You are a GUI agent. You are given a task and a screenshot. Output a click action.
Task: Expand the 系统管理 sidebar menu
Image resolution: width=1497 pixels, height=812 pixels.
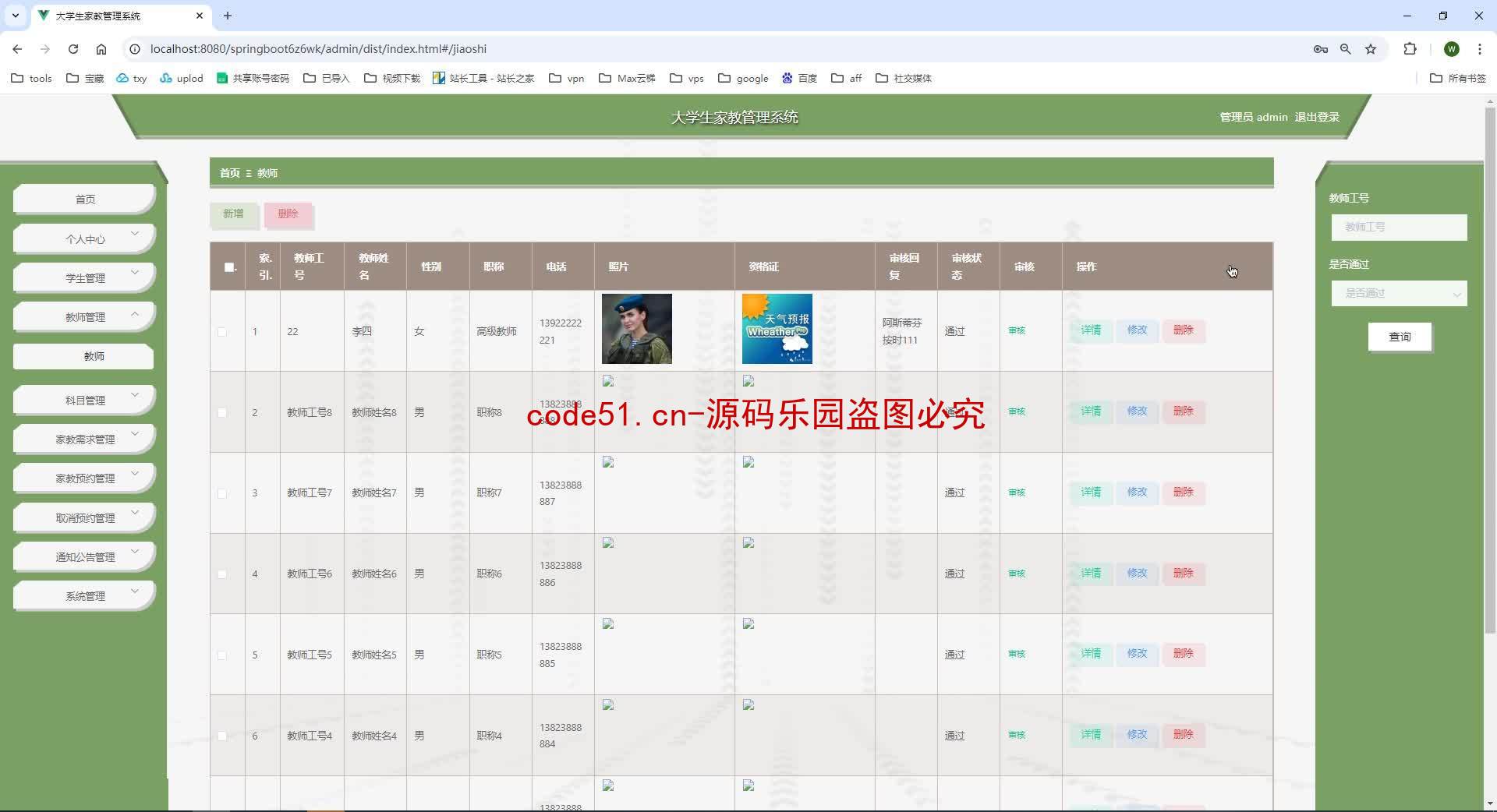(x=84, y=595)
